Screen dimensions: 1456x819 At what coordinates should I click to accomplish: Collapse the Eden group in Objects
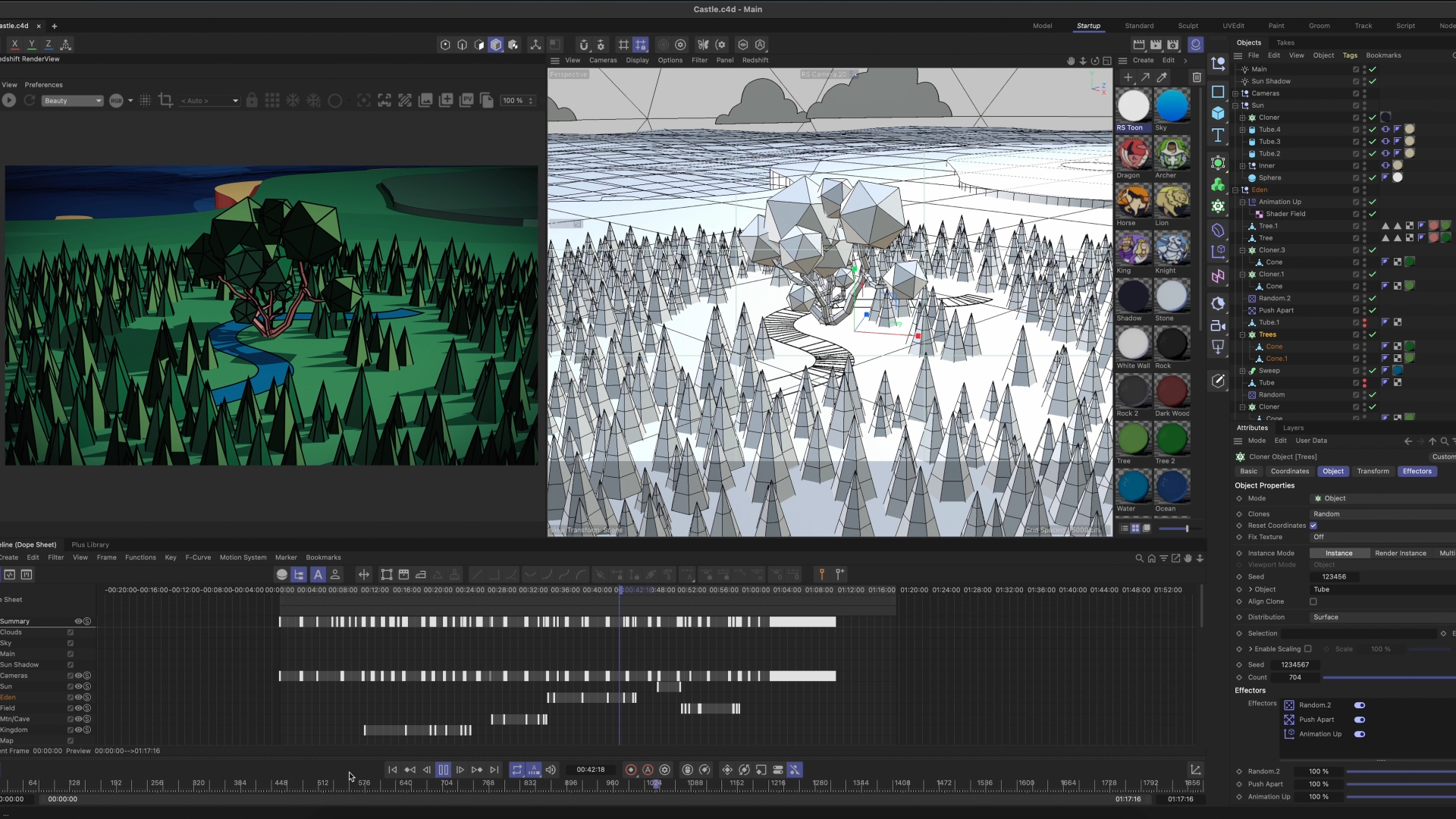(1236, 190)
